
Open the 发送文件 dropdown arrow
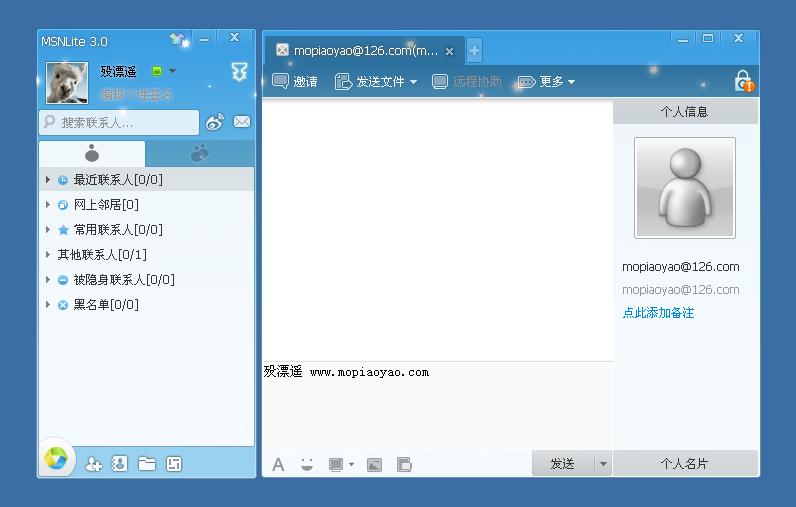click(413, 82)
